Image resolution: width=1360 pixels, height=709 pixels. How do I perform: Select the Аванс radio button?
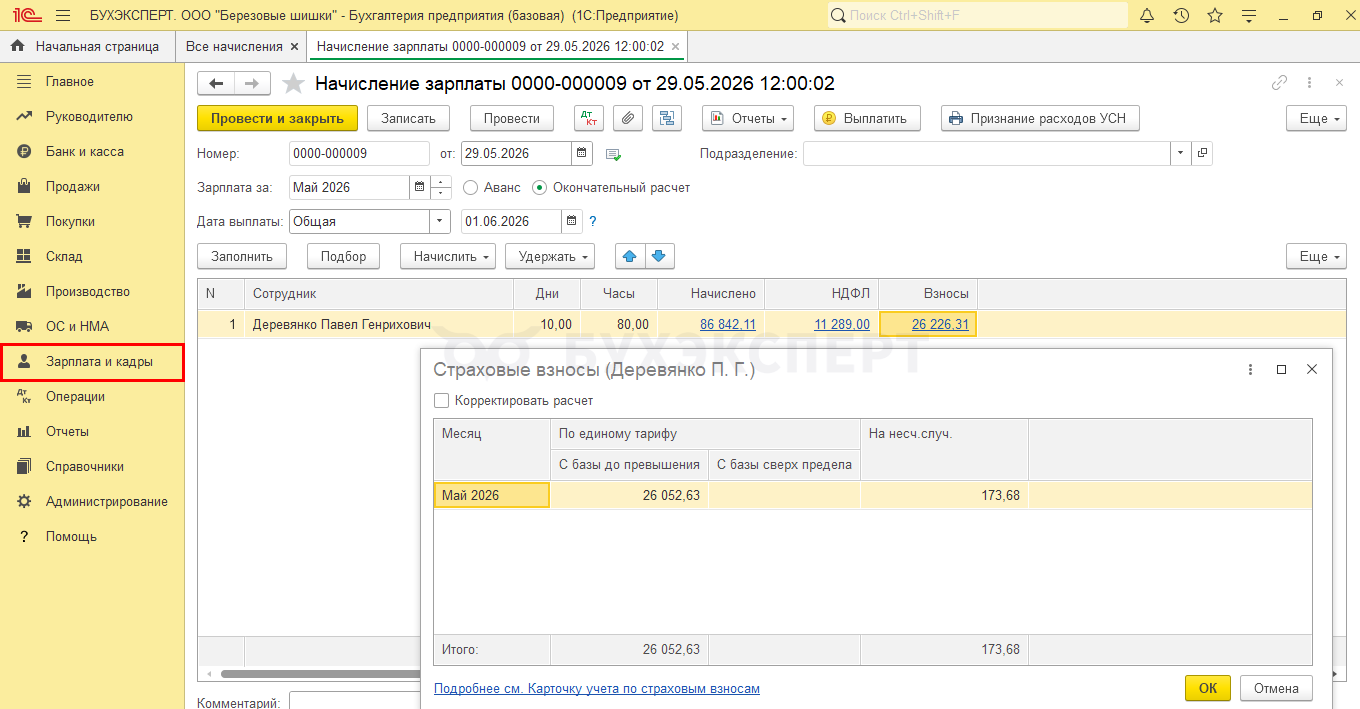point(471,188)
